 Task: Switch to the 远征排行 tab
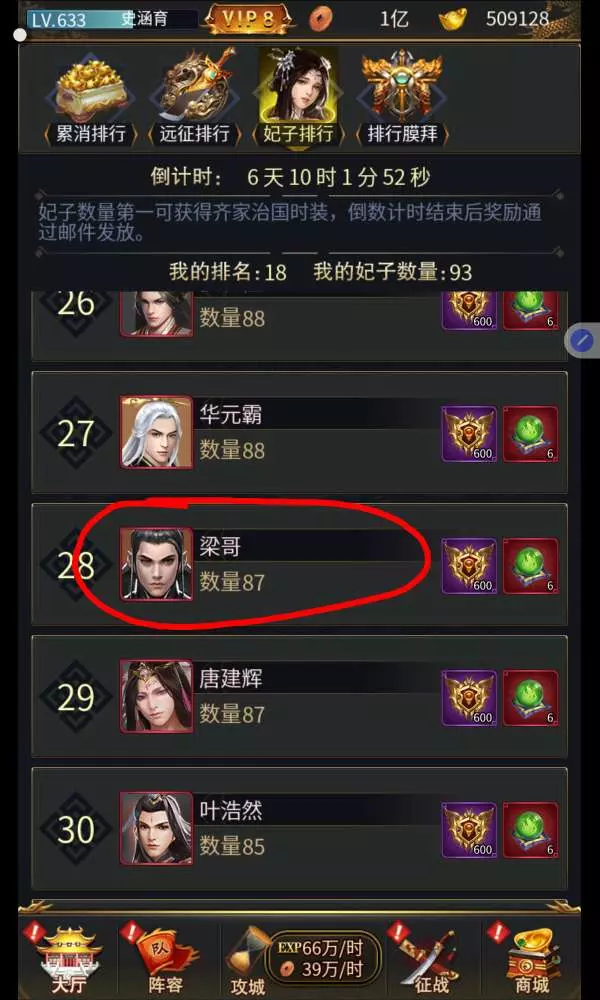(194, 97)
